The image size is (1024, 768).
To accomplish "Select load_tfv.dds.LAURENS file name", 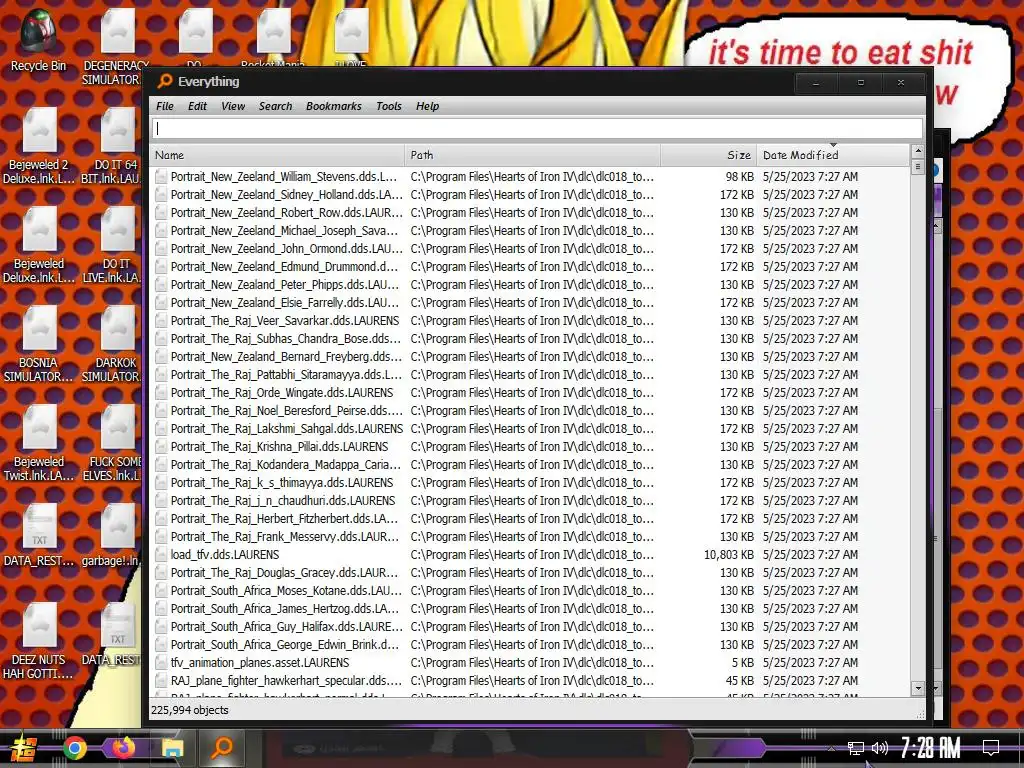I will 225,554.
